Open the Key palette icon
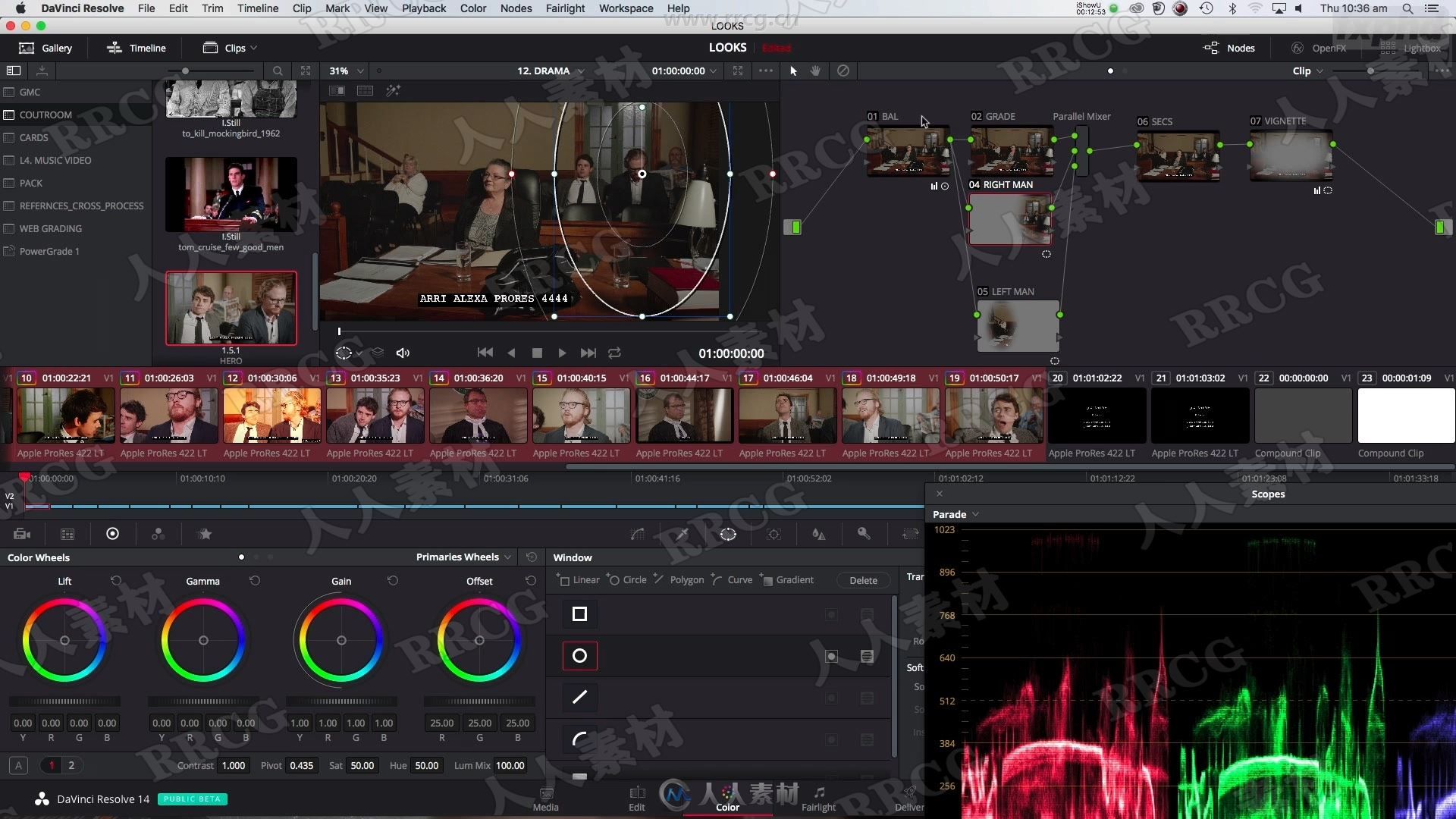The width and height of the screenshot is (1456, 819). pyautogui.click(x=864, y=534)
